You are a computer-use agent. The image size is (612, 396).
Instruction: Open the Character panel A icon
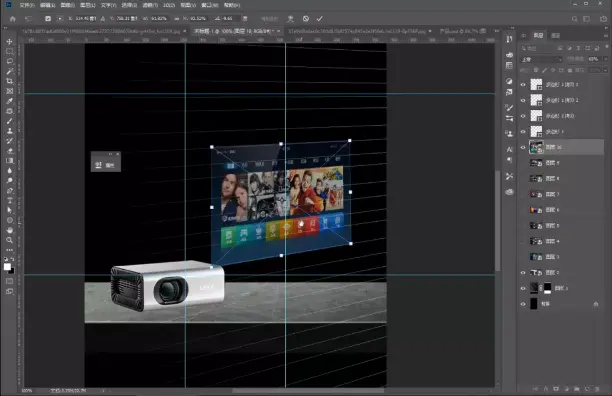(x=509, y=149)
